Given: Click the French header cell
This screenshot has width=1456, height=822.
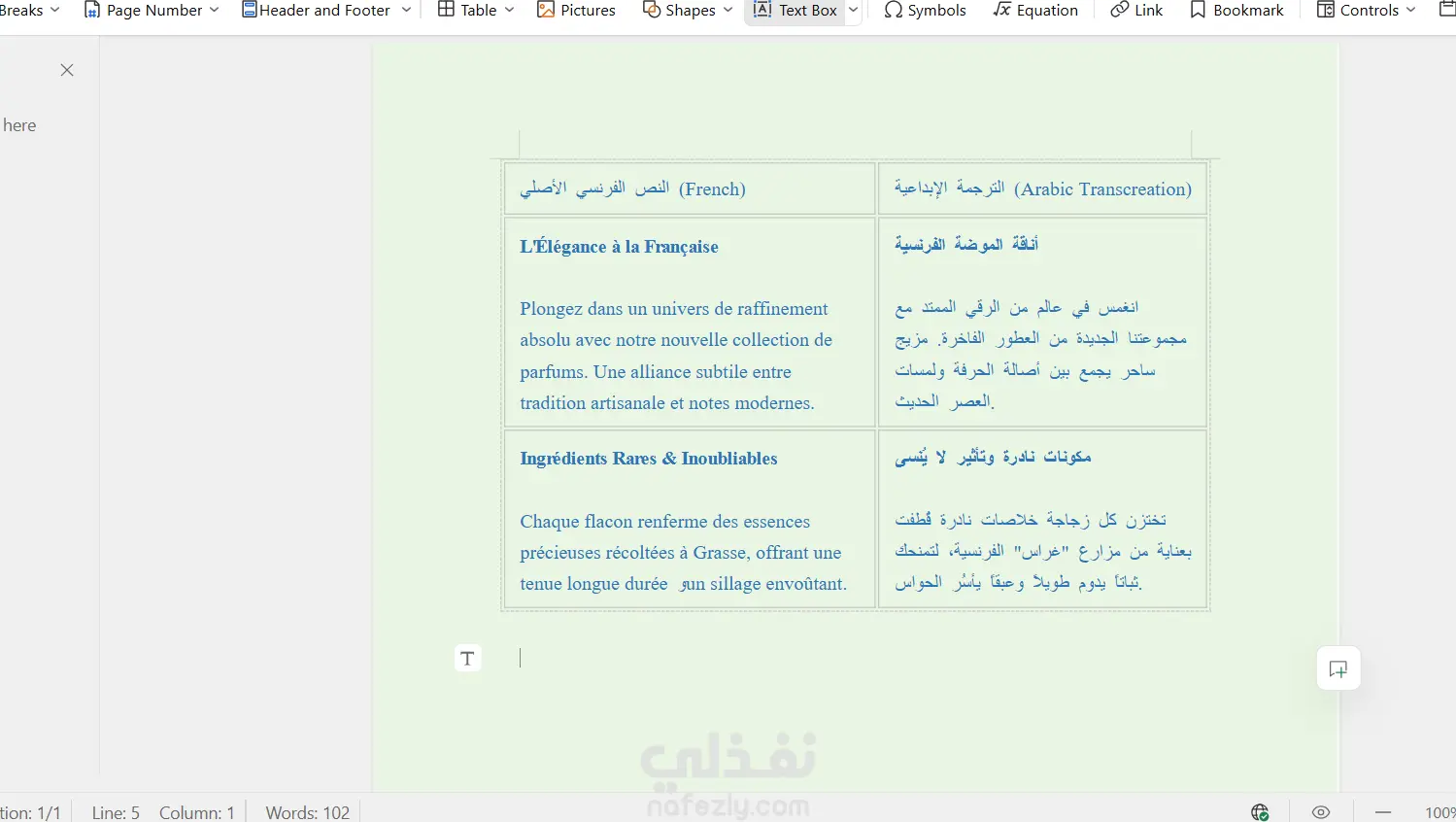Looking at the screenshot, I should [690, 188].
